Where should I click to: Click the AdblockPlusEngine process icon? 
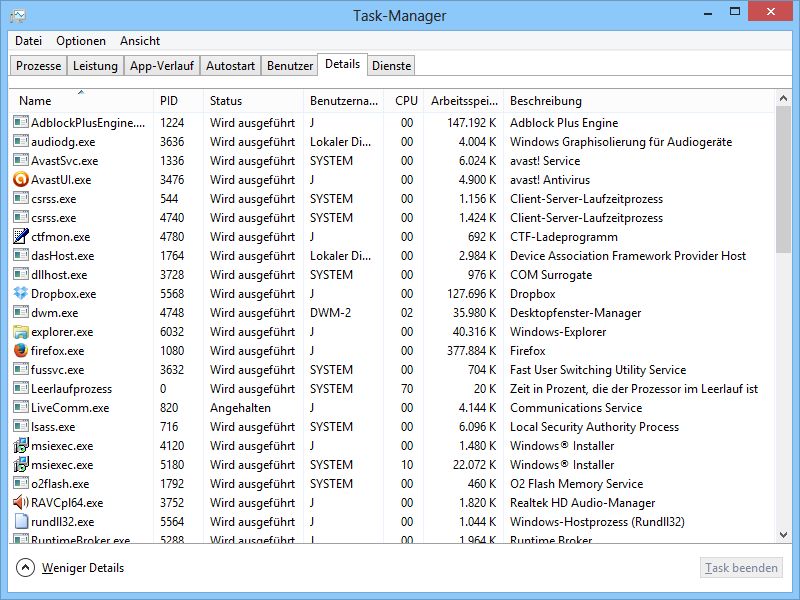point(20,122)
